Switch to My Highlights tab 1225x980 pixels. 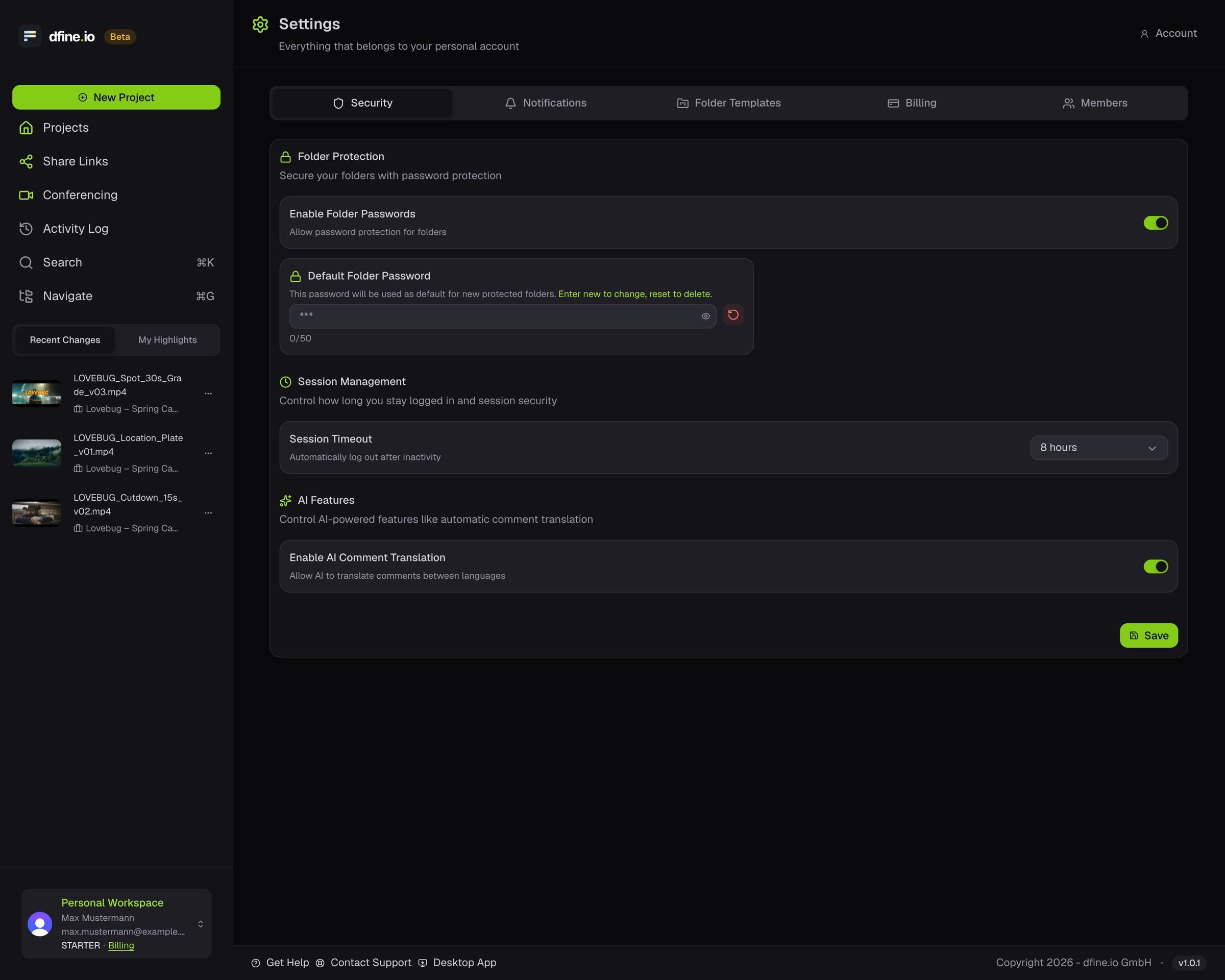coord(167,340)
